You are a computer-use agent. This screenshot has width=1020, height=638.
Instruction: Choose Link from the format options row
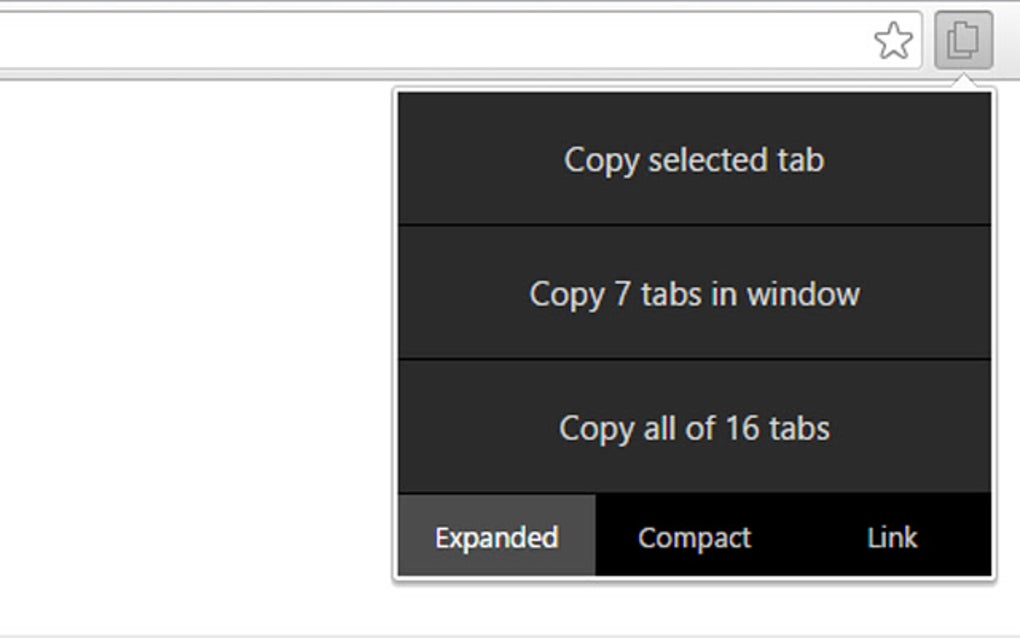click(893, 537)
